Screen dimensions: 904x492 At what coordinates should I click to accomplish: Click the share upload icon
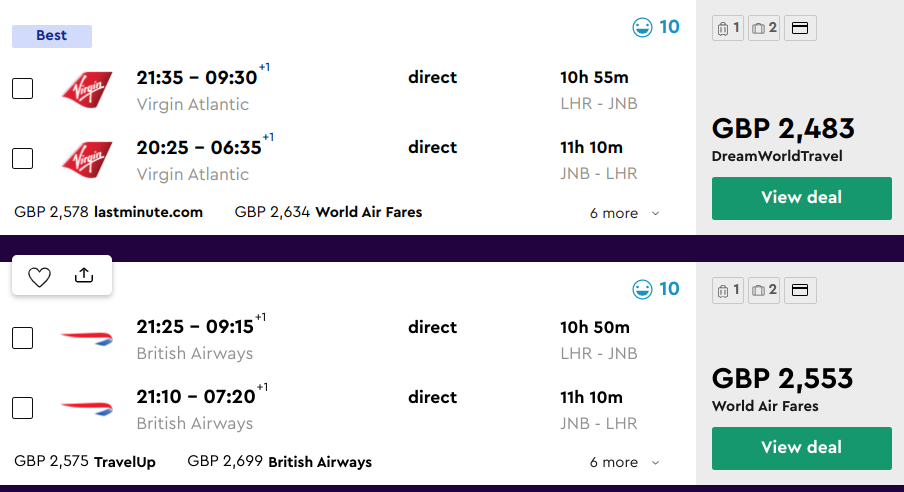coord(84,276)
